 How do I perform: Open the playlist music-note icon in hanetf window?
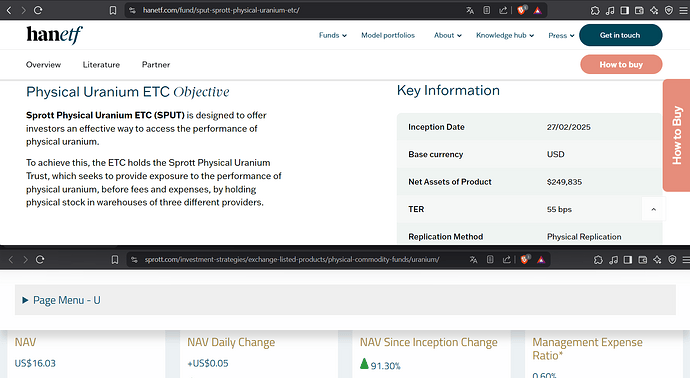point(610,10)
